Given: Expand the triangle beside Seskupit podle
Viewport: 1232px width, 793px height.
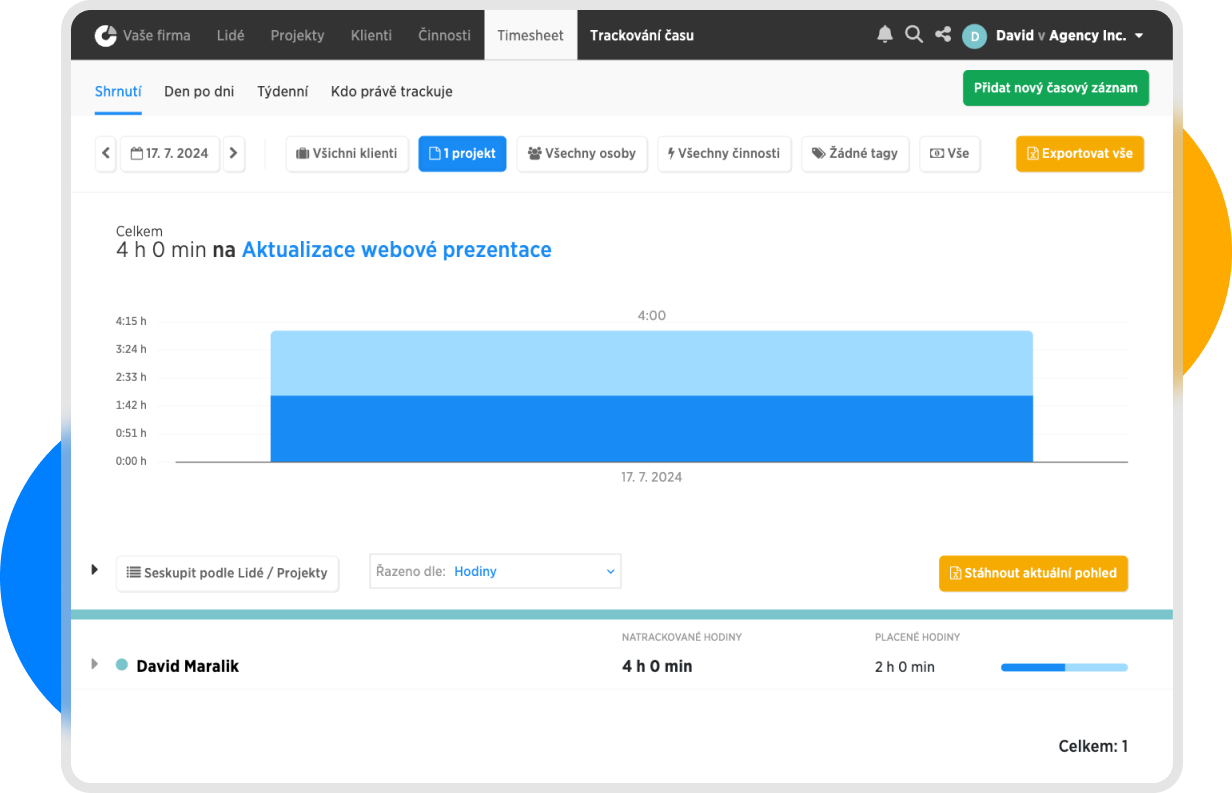Looking at the screenshot, I should (95, 570).
